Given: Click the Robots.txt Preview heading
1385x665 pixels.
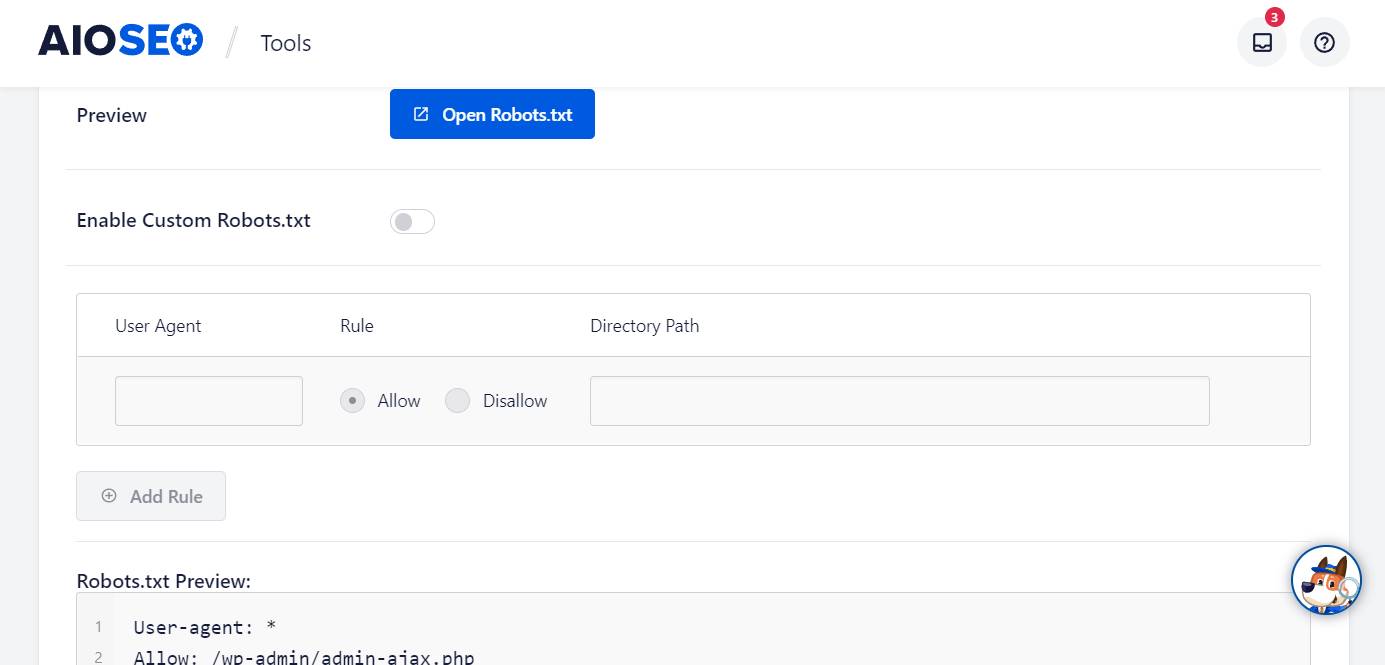Looking at the screenshot, I should 163,581.
